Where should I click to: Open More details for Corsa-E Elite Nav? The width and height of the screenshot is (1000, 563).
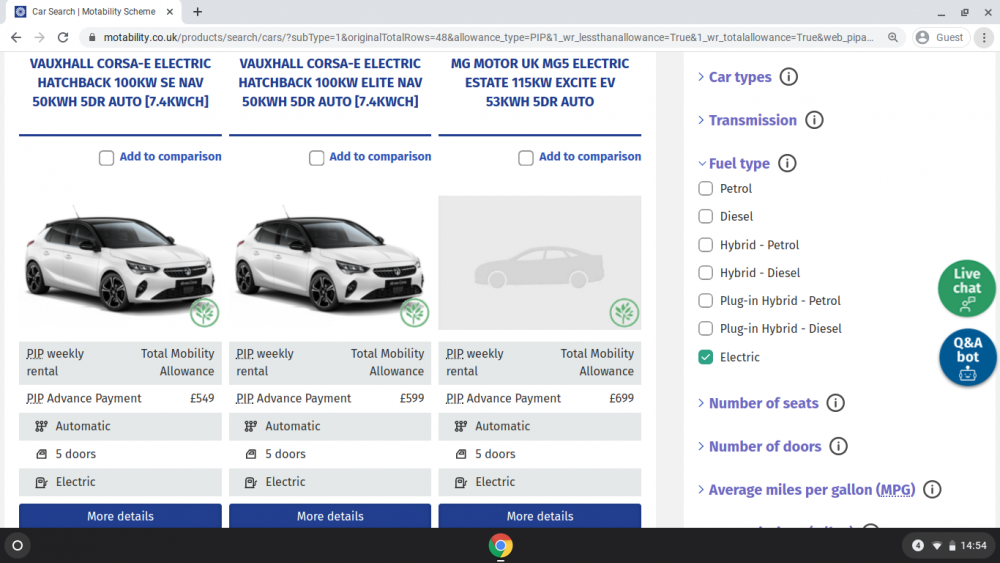[x=330, y=516]
